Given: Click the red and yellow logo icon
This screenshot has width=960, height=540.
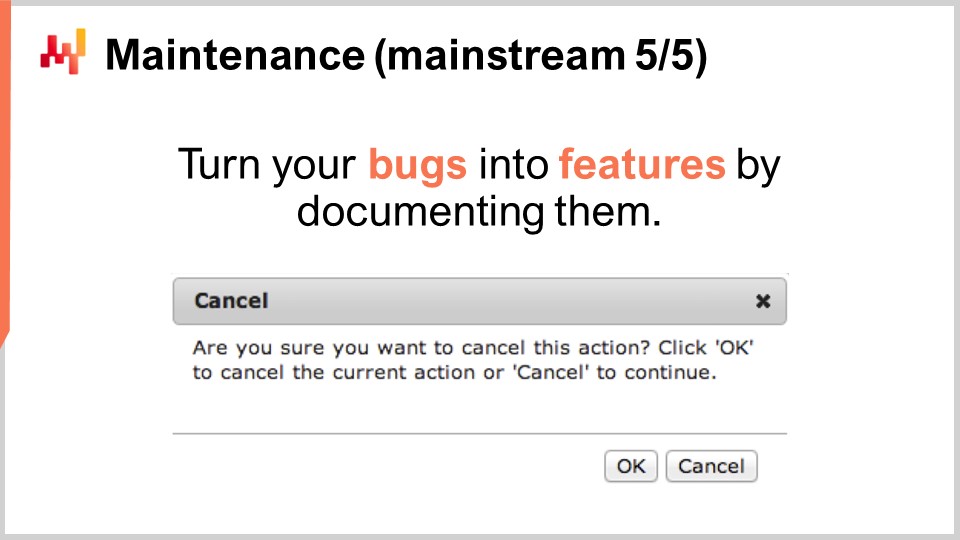Looking at the screenshot, I should pyautogui.click(x=62, y=52).
